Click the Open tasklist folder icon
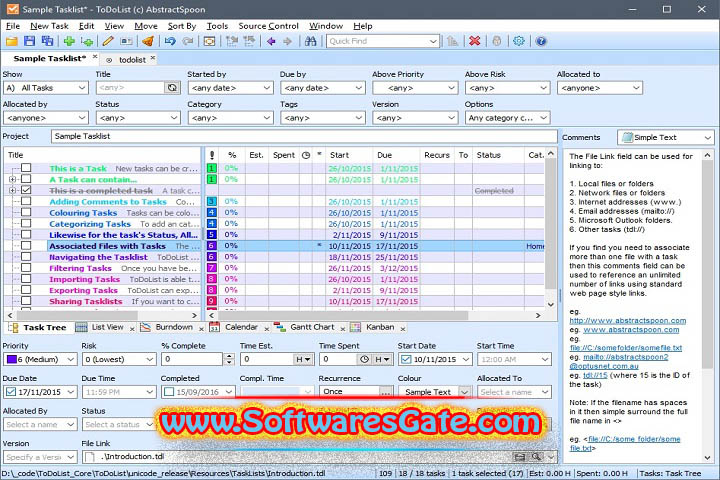The image size is (720, 480). [12, 41]
